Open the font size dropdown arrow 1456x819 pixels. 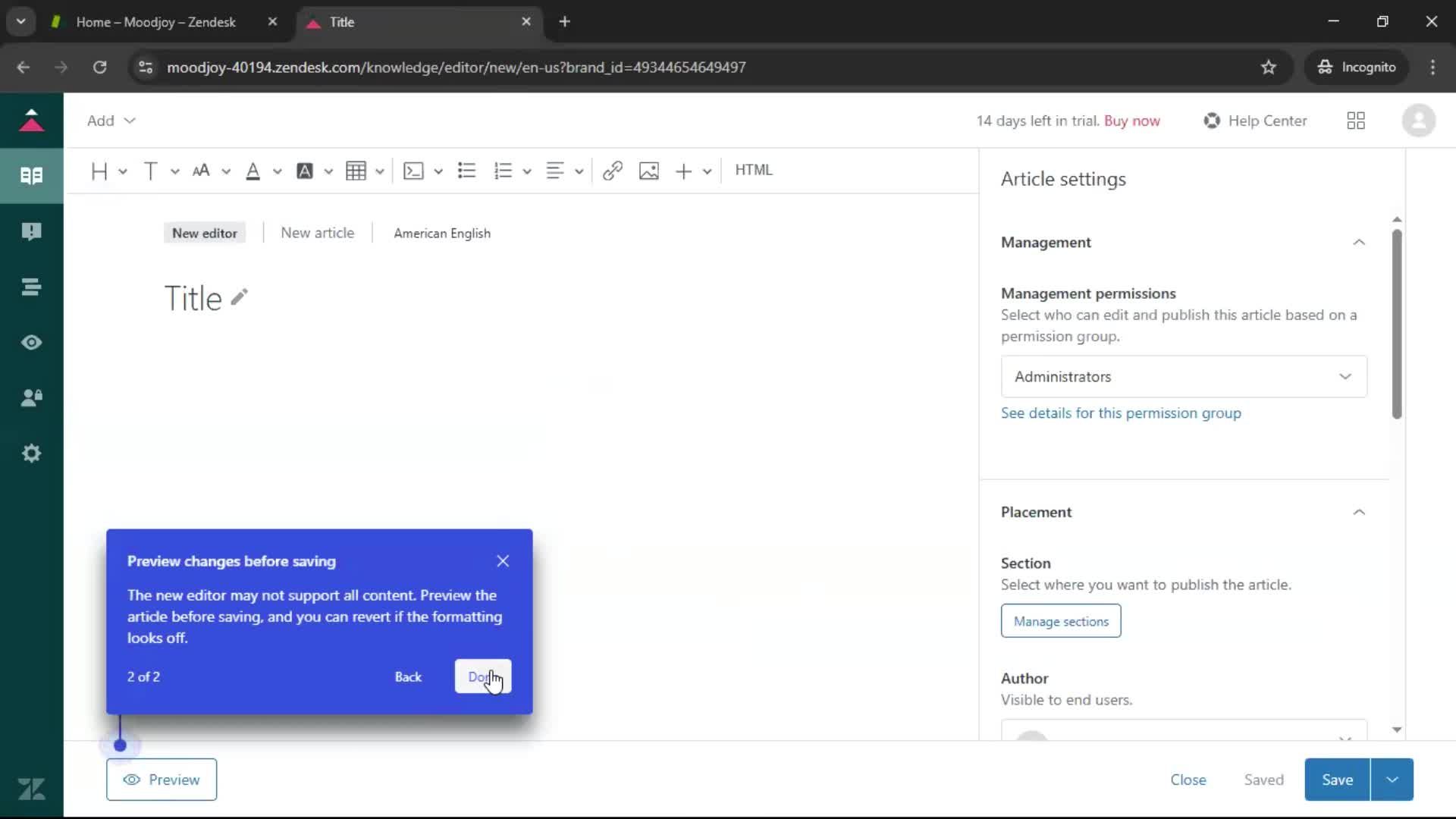click(x=226, y=171)
